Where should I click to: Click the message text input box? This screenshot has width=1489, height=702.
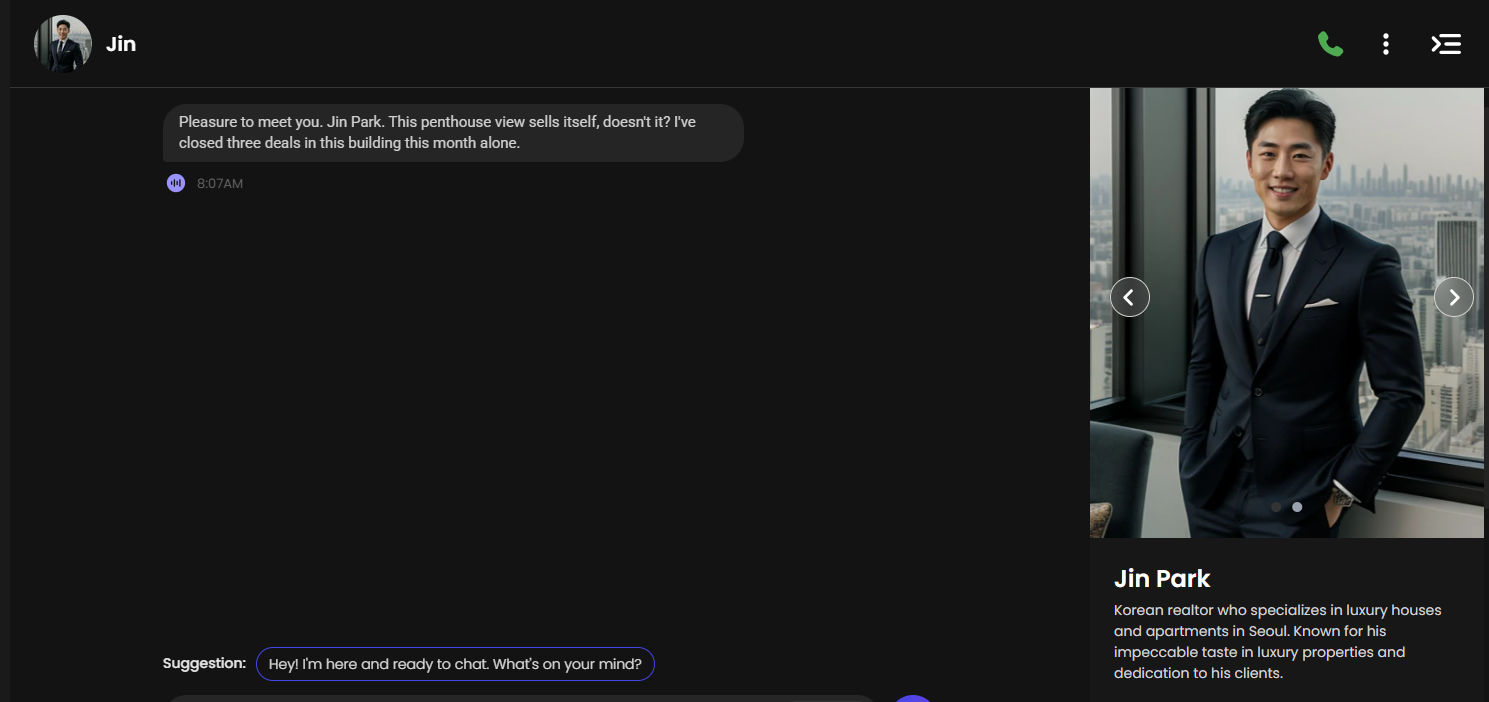[520, 699]
